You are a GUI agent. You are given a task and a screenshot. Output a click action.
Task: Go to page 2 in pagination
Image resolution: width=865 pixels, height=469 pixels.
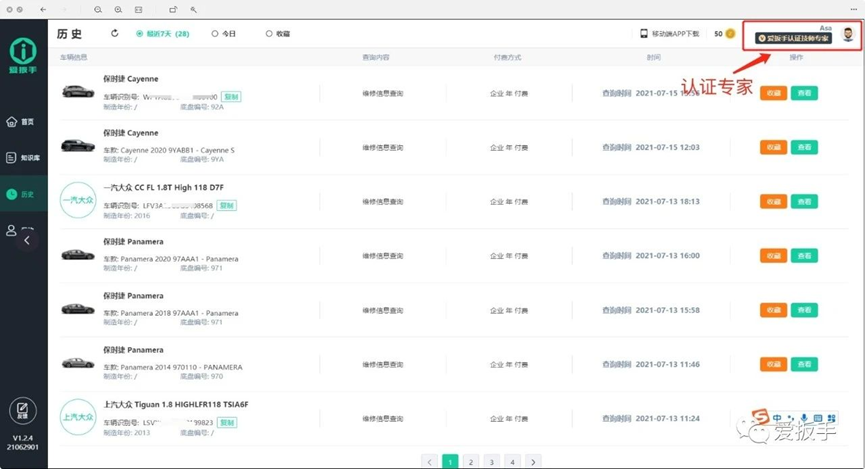point(471,462)
